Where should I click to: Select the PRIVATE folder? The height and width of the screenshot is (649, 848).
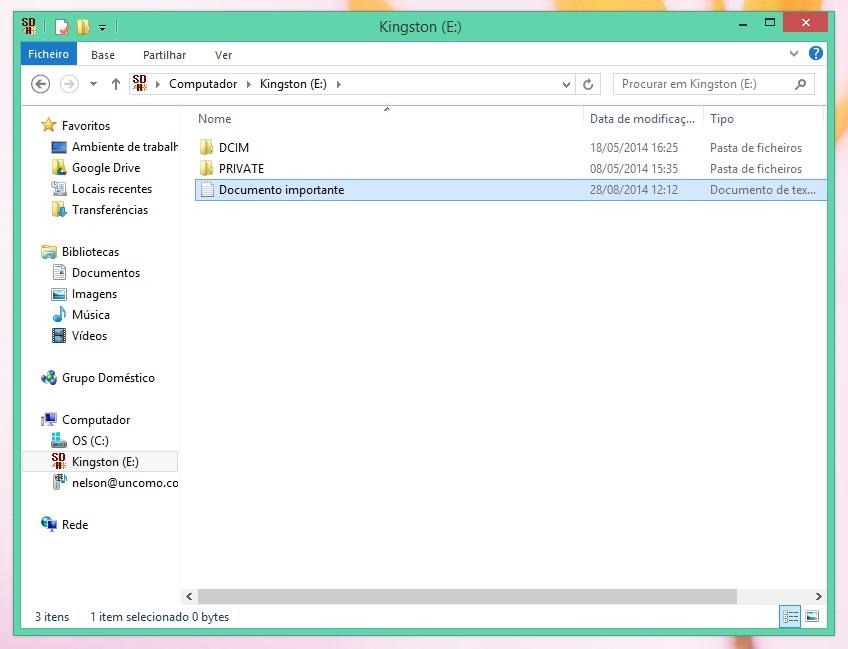[241, 169]
